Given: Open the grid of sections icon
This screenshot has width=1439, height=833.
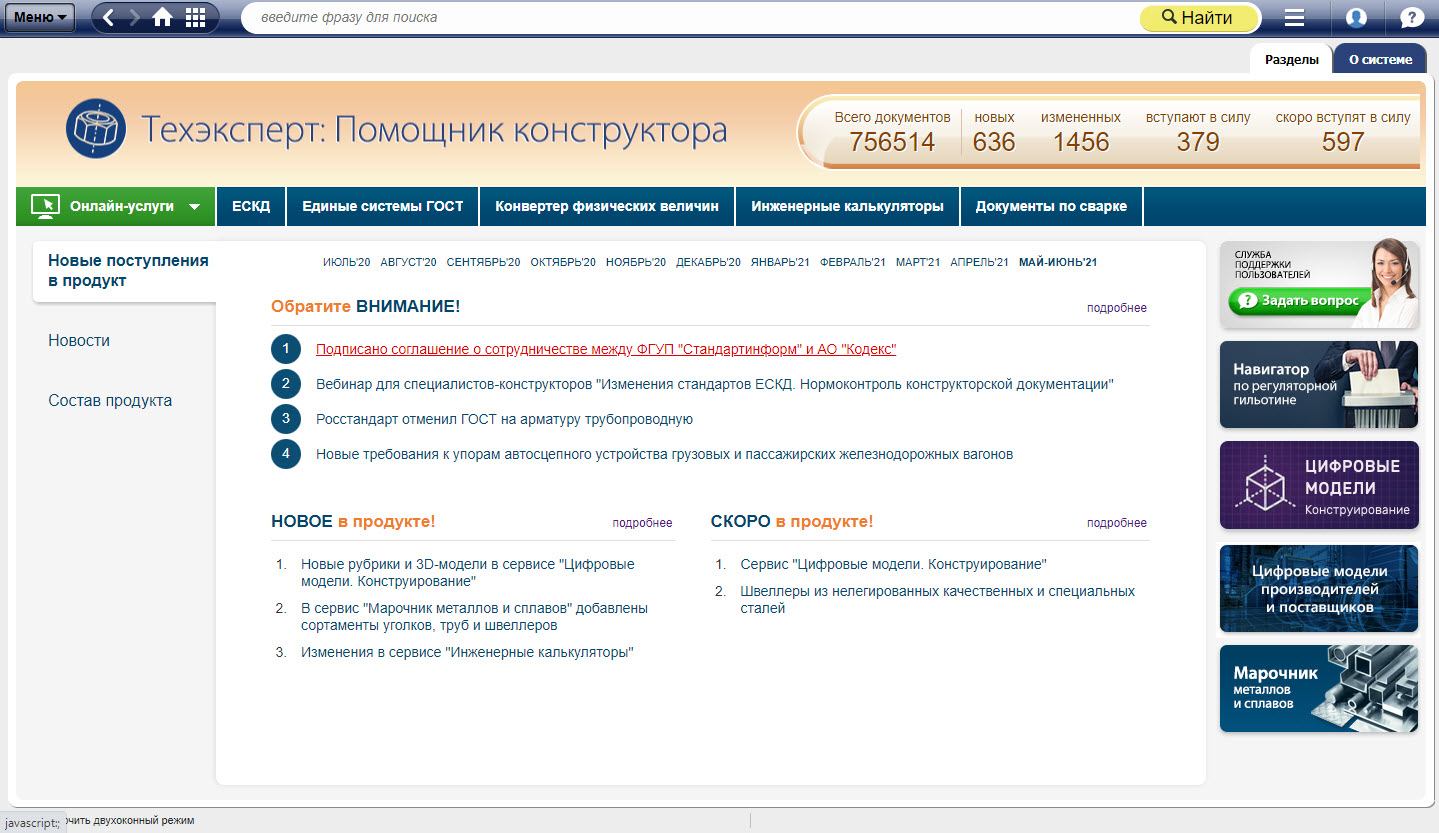Looking at the screenshot, I should pyautogui.click(x=196, y=17).
